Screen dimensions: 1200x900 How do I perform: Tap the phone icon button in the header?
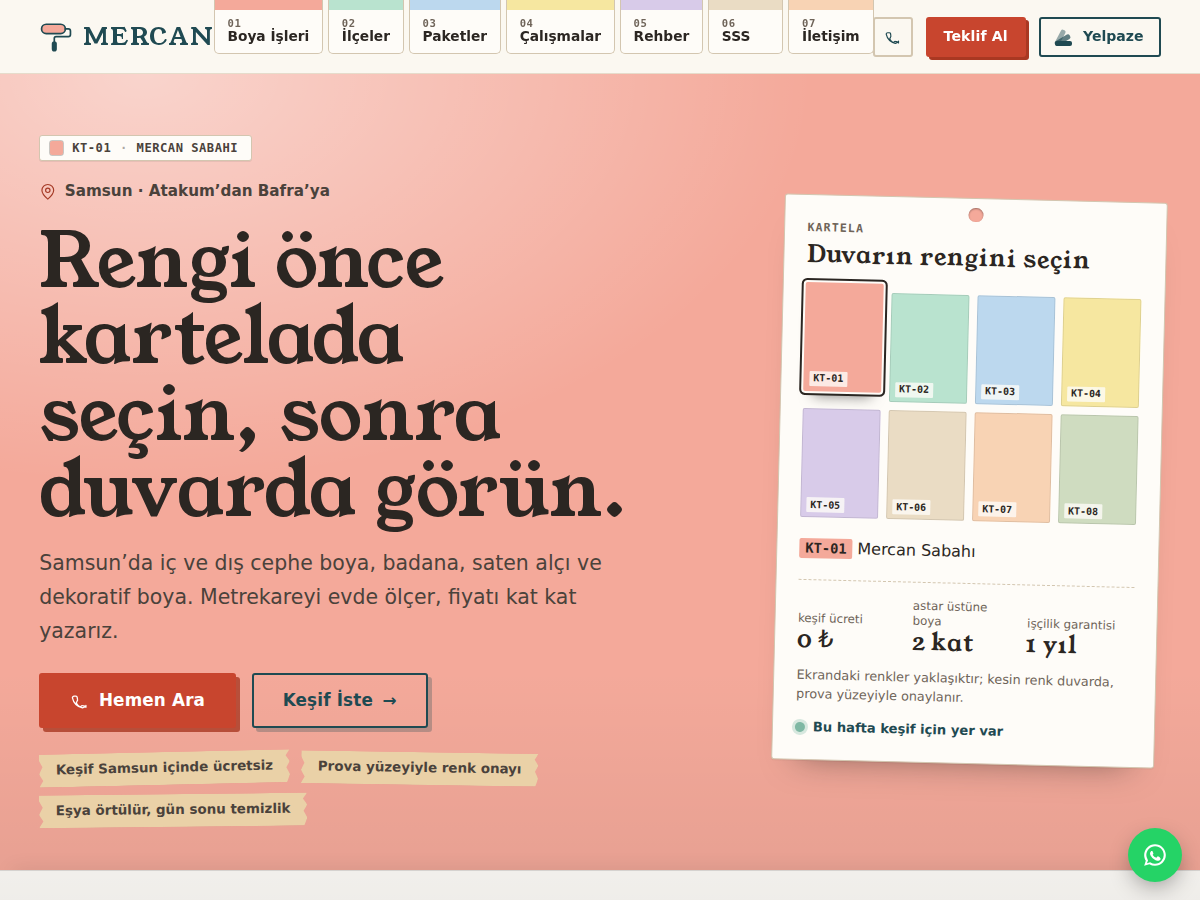coord(893,37)
